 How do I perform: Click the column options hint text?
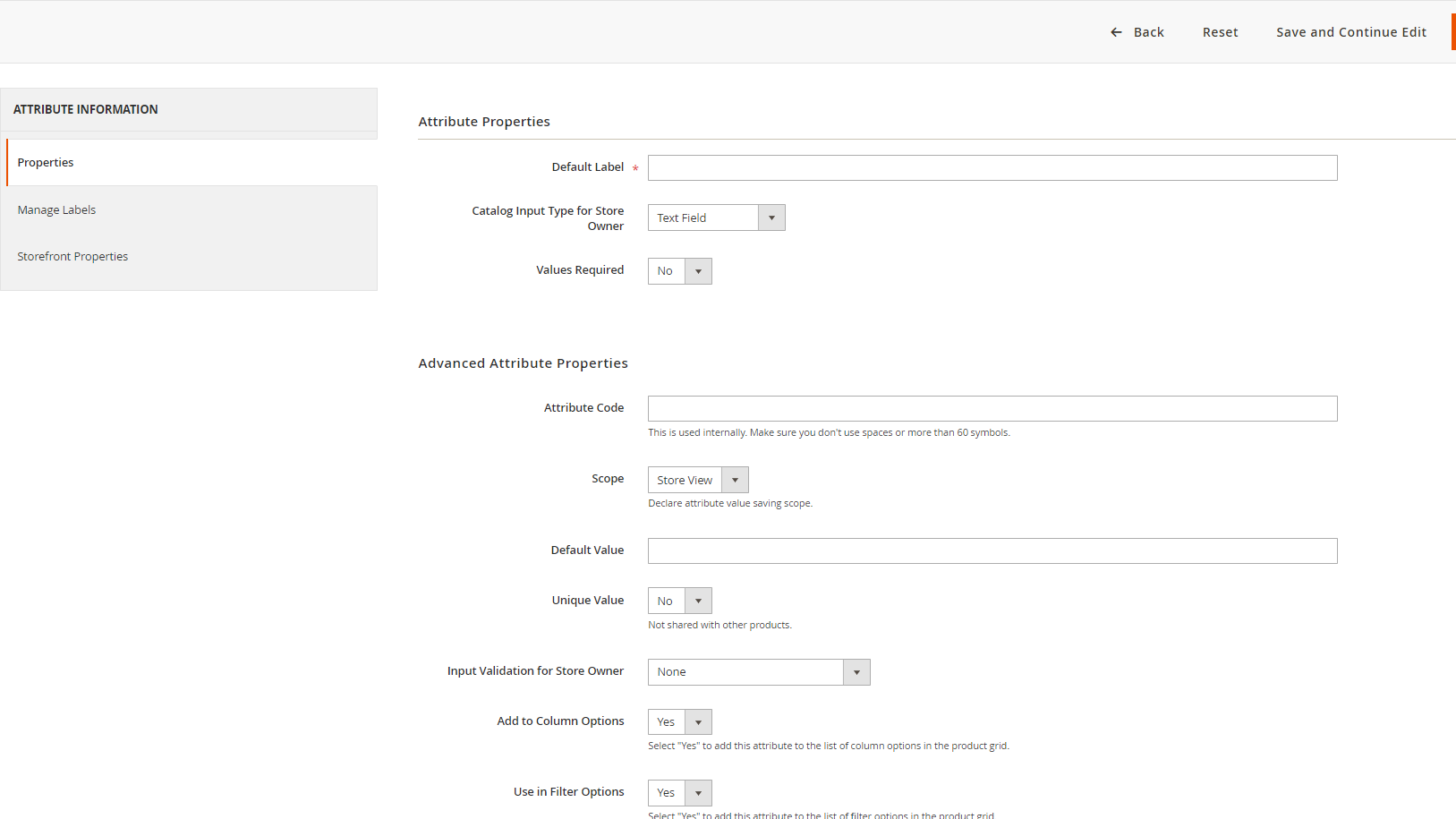click(829, 746)
